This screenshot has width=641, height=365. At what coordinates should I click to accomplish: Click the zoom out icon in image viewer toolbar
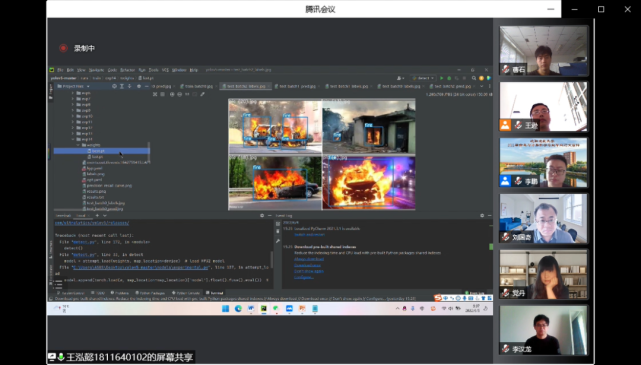pyautogui.click(x=179, y=94)
